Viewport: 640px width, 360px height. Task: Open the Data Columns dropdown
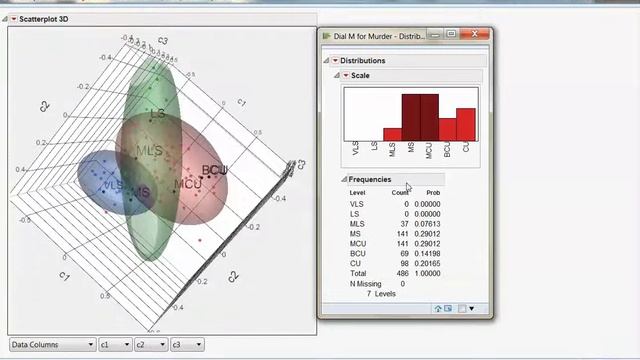point(53,344)
